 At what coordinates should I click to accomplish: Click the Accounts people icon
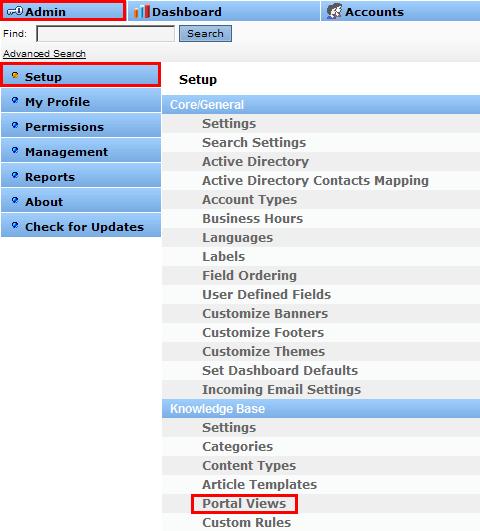tap(334, 11)
